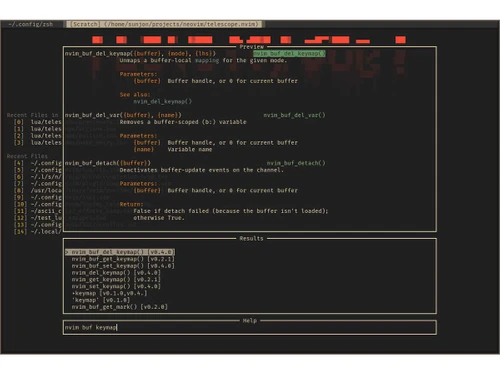Open recent file entry [11] ~/ascii_c
This screenshot has width=500, height=375.
click(x=37, y=211)
